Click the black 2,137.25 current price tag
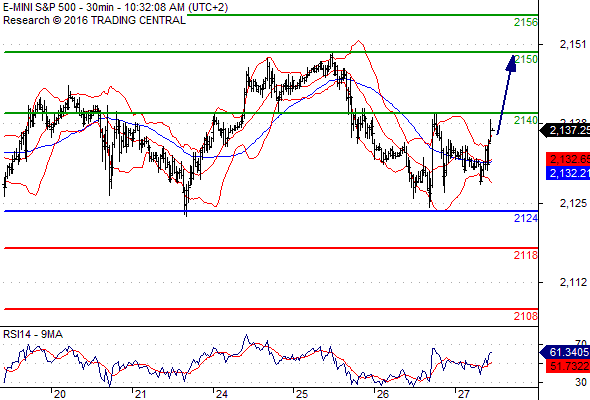The height and width of the screenshot is (400, 590). pyautogui.click(x=565, y=131)
